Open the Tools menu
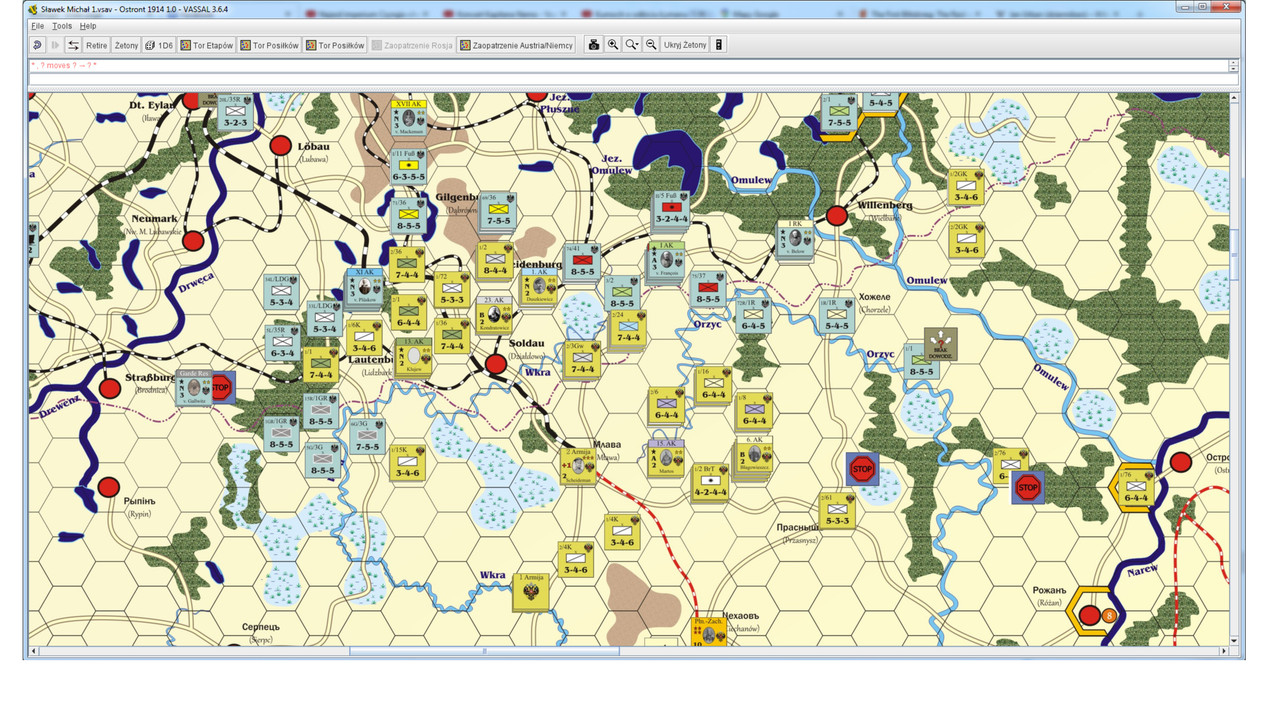 point(61,26)
